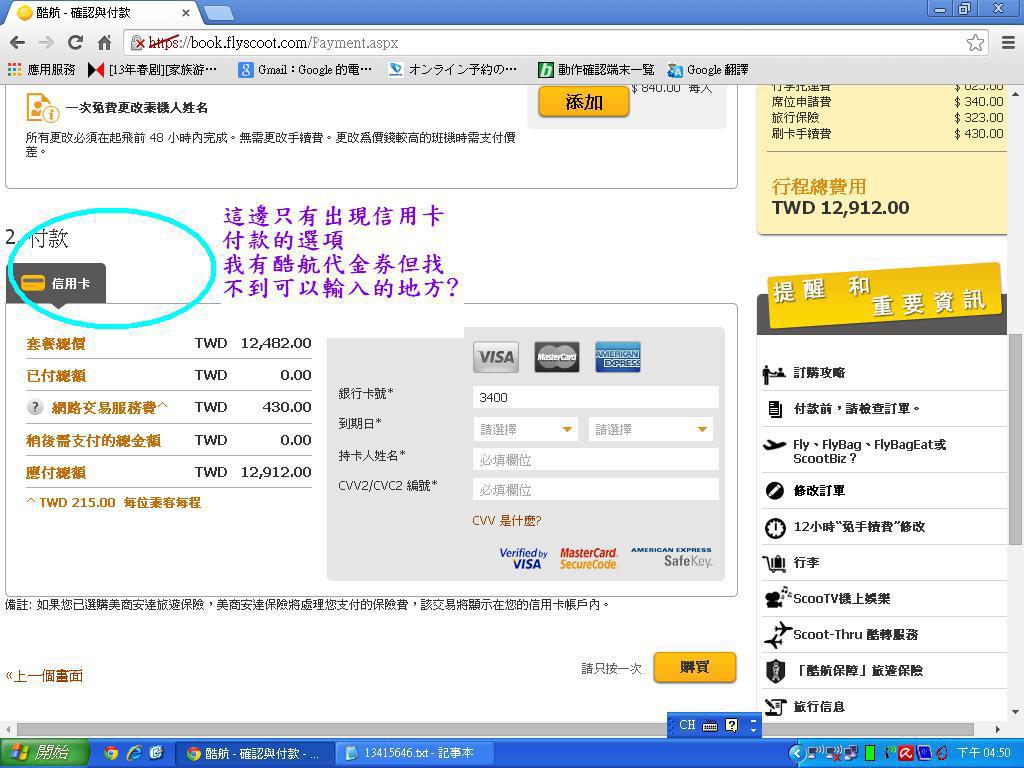Open the CVV 是什麼? link
1024x768 pixels.
[507, 520]
